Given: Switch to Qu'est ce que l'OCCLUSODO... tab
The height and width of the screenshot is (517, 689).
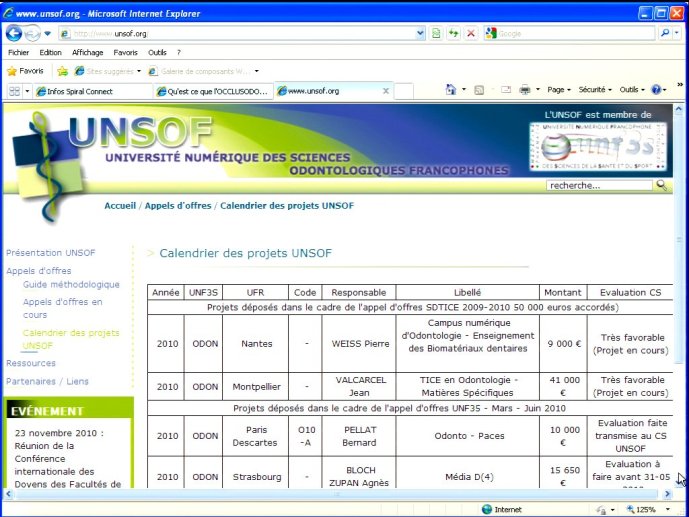Looking at the screenshot, I should pyautogui.click(x=214, y=91).
